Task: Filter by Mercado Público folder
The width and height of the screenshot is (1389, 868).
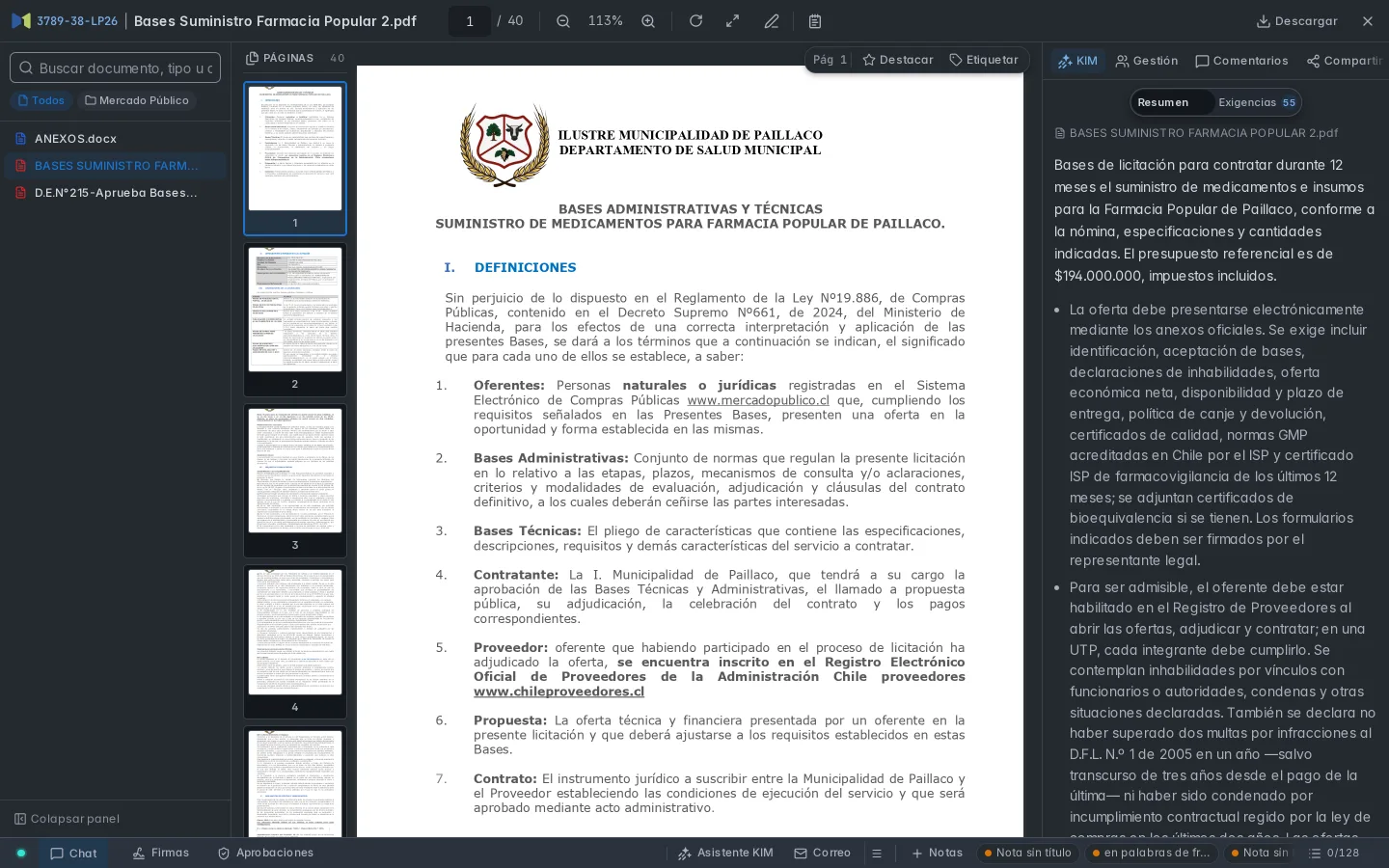Action: [137, 100]
